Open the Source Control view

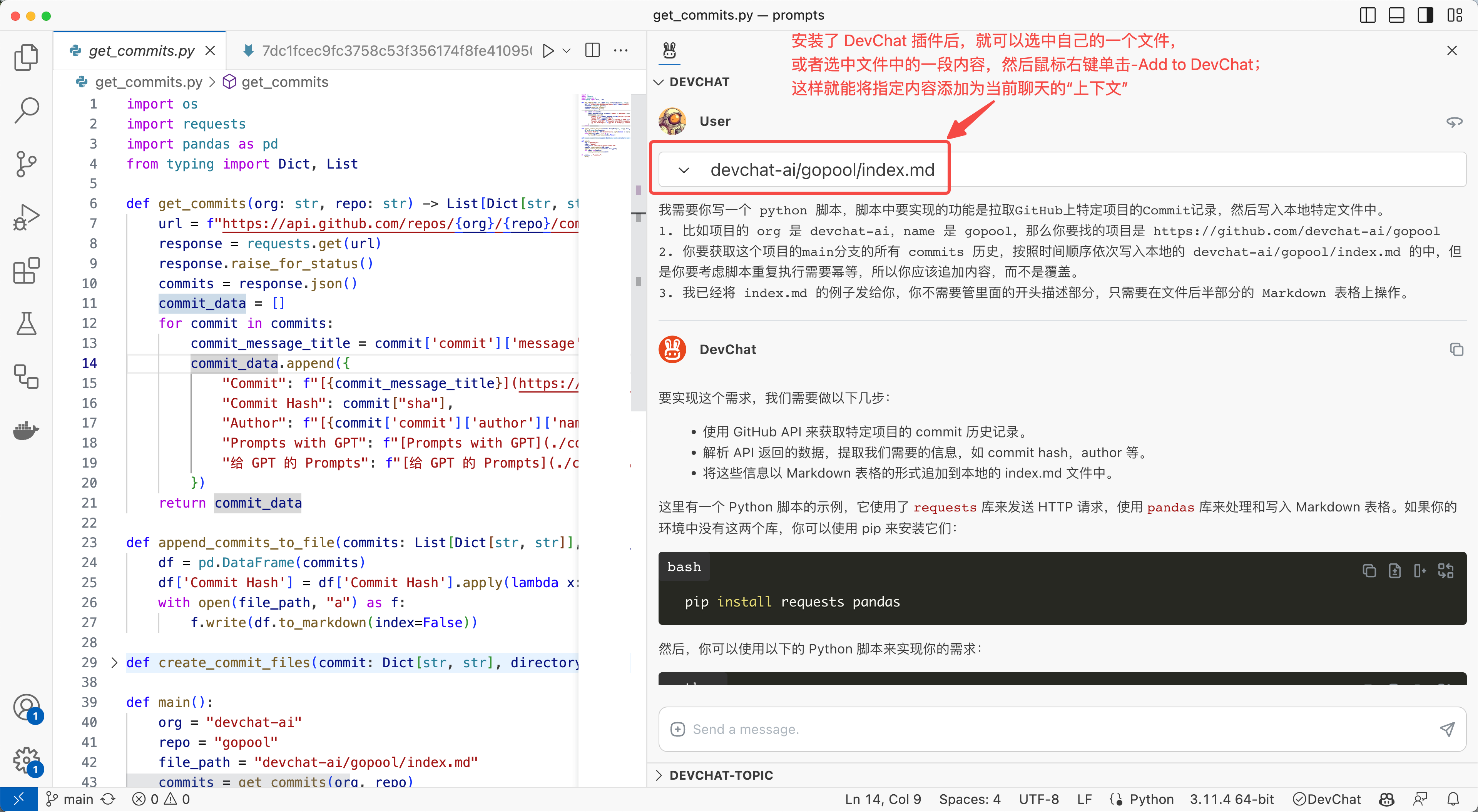tap(26, 164)
